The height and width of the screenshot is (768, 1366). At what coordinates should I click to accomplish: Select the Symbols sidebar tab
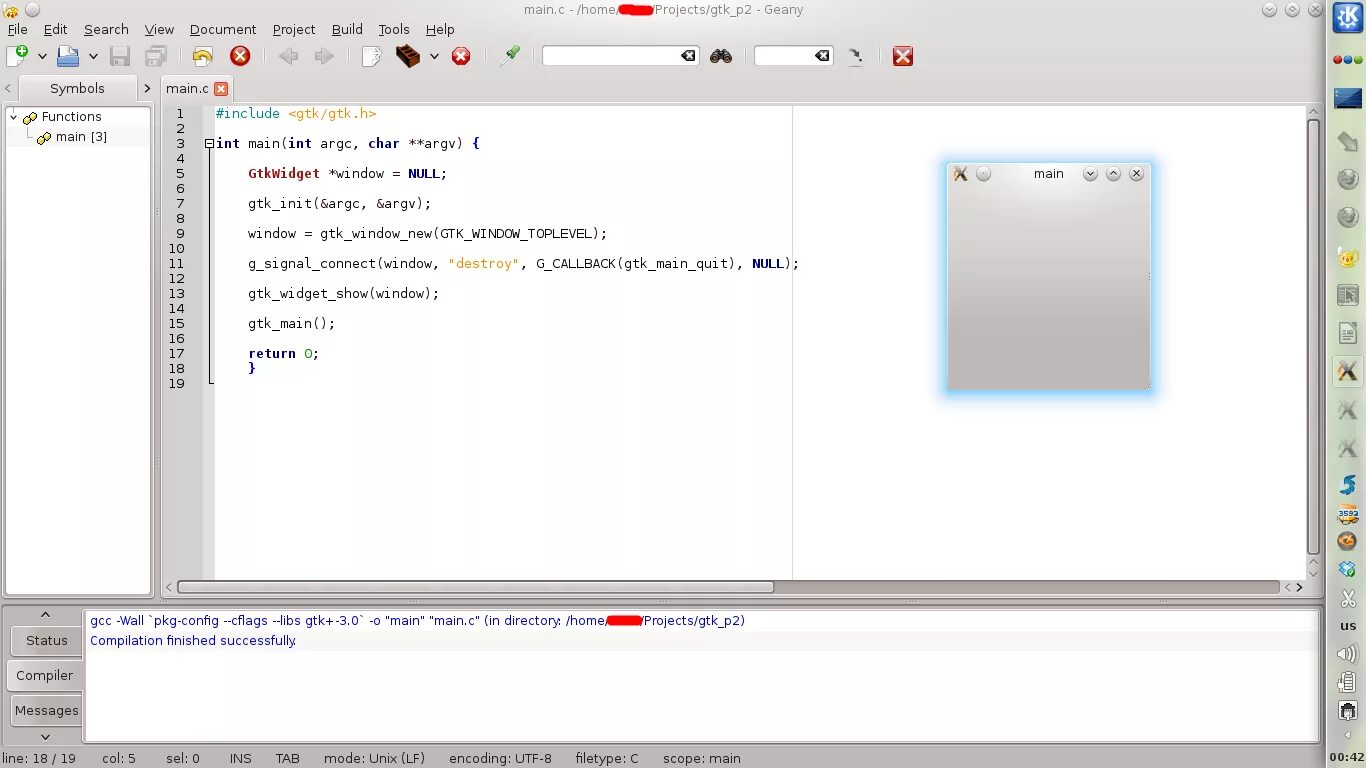(77, 88)
